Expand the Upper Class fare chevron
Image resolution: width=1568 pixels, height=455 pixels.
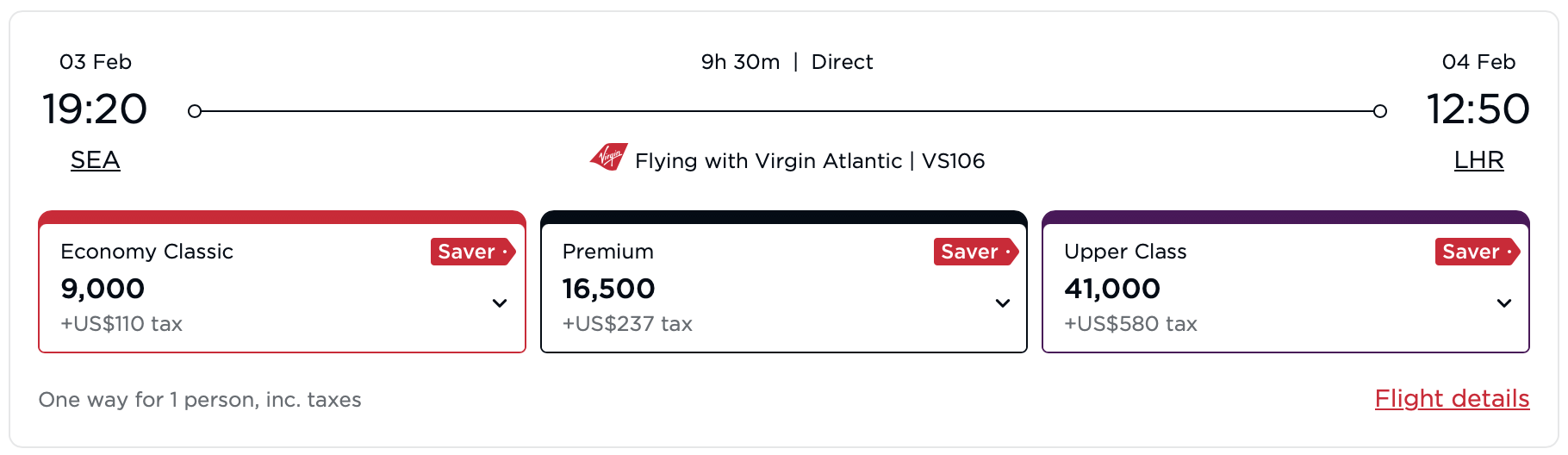coord(1504,303)
